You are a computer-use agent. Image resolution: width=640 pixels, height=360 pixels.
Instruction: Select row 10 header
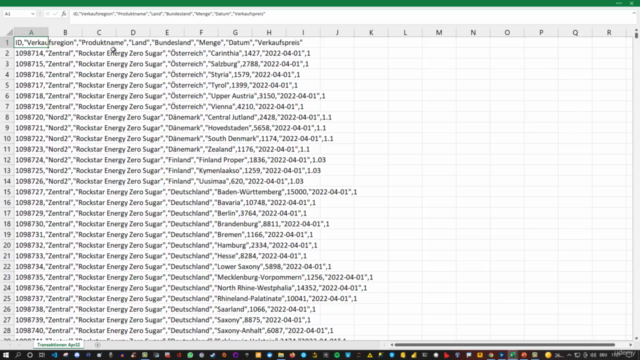point(7,138)
